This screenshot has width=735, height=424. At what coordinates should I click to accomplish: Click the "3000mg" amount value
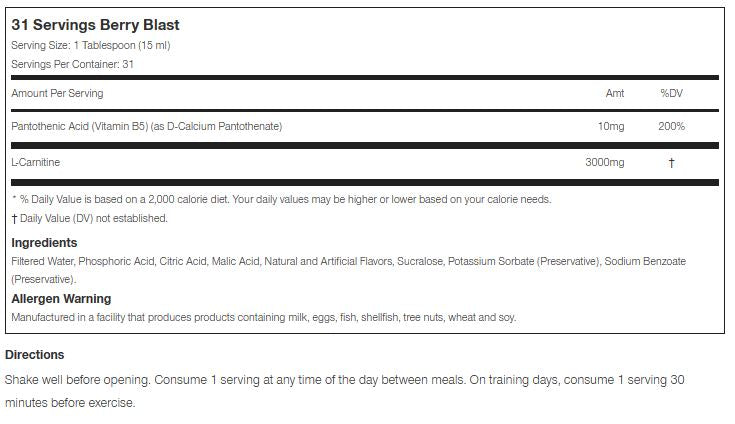tap(604, 162)
